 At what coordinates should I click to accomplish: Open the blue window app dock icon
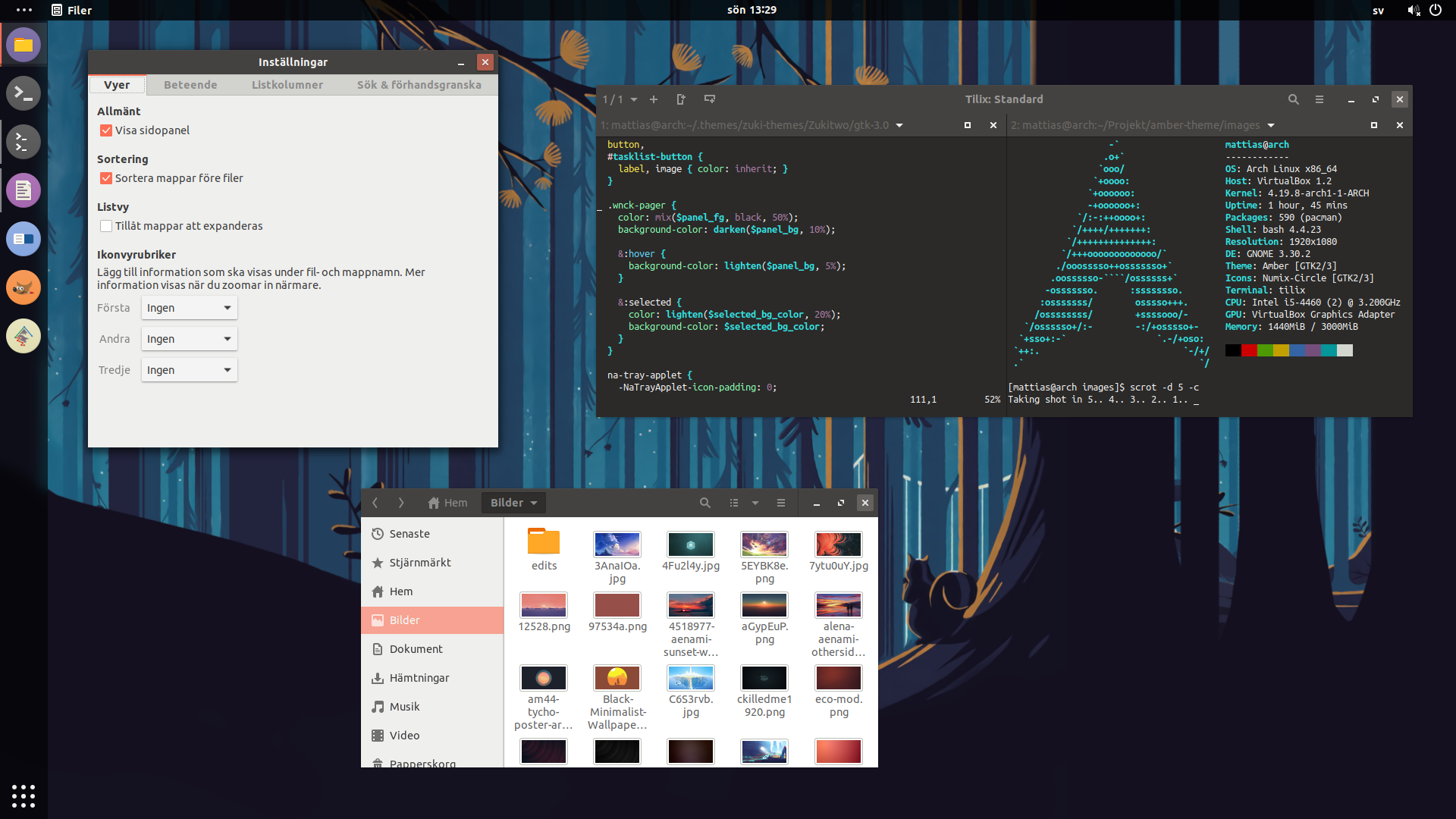pyautogui.click(x=24, y=239)
